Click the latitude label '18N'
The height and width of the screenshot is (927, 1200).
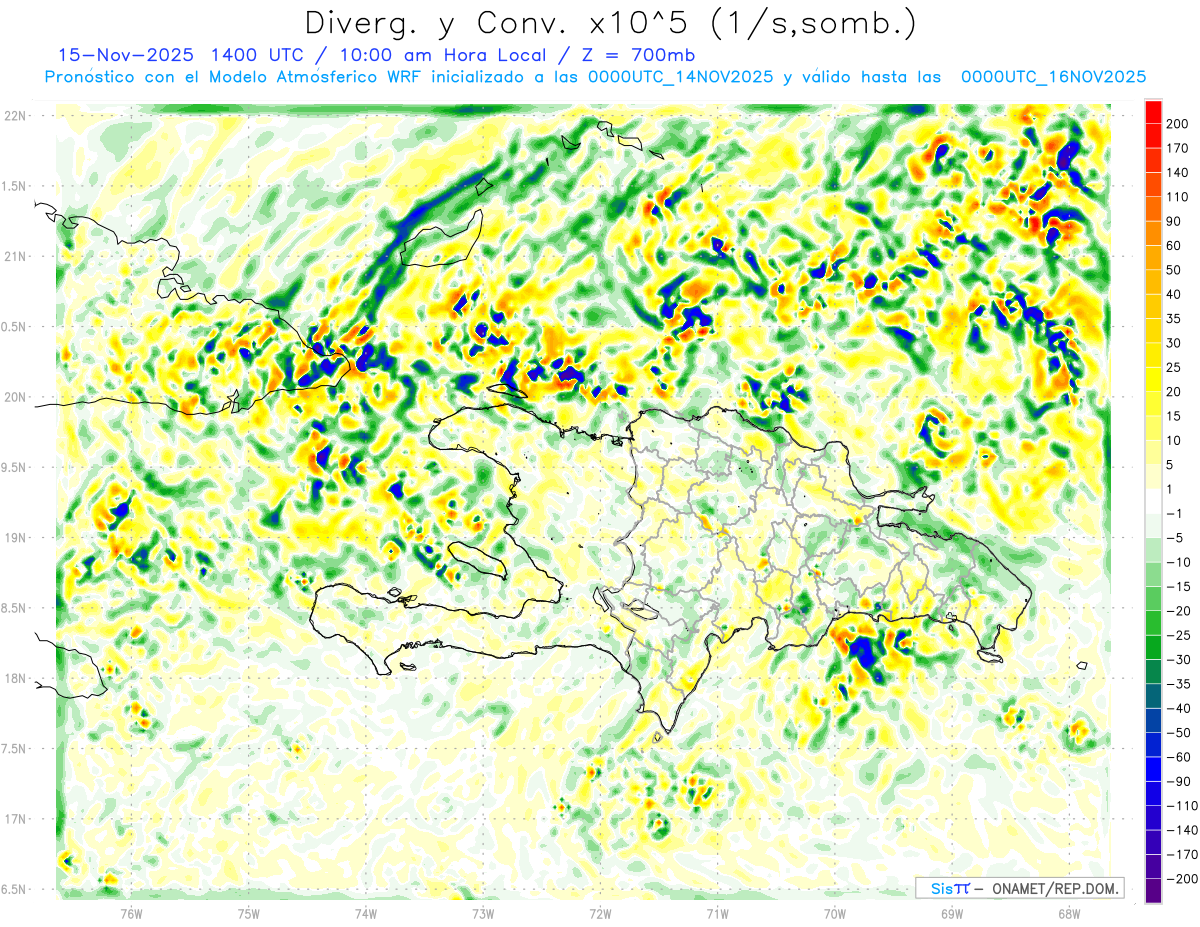pyautogui.click(x=14, y=678)
